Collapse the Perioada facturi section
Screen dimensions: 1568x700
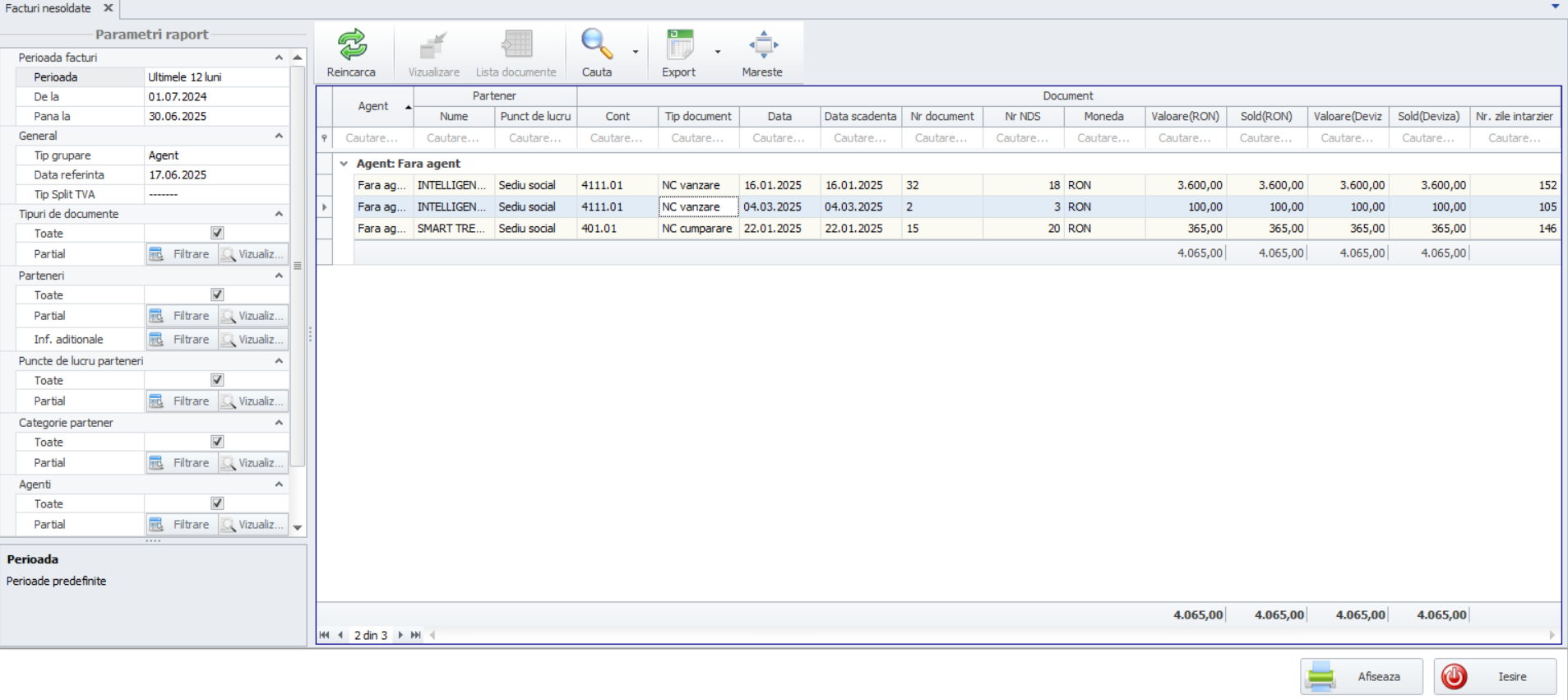(x=279, y=58)
